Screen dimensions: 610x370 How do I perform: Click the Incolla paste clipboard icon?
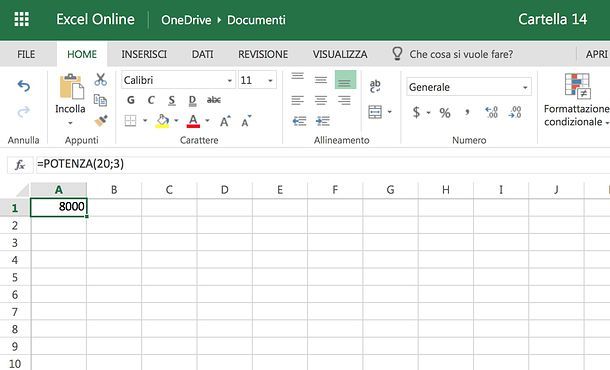pos(71,86)
